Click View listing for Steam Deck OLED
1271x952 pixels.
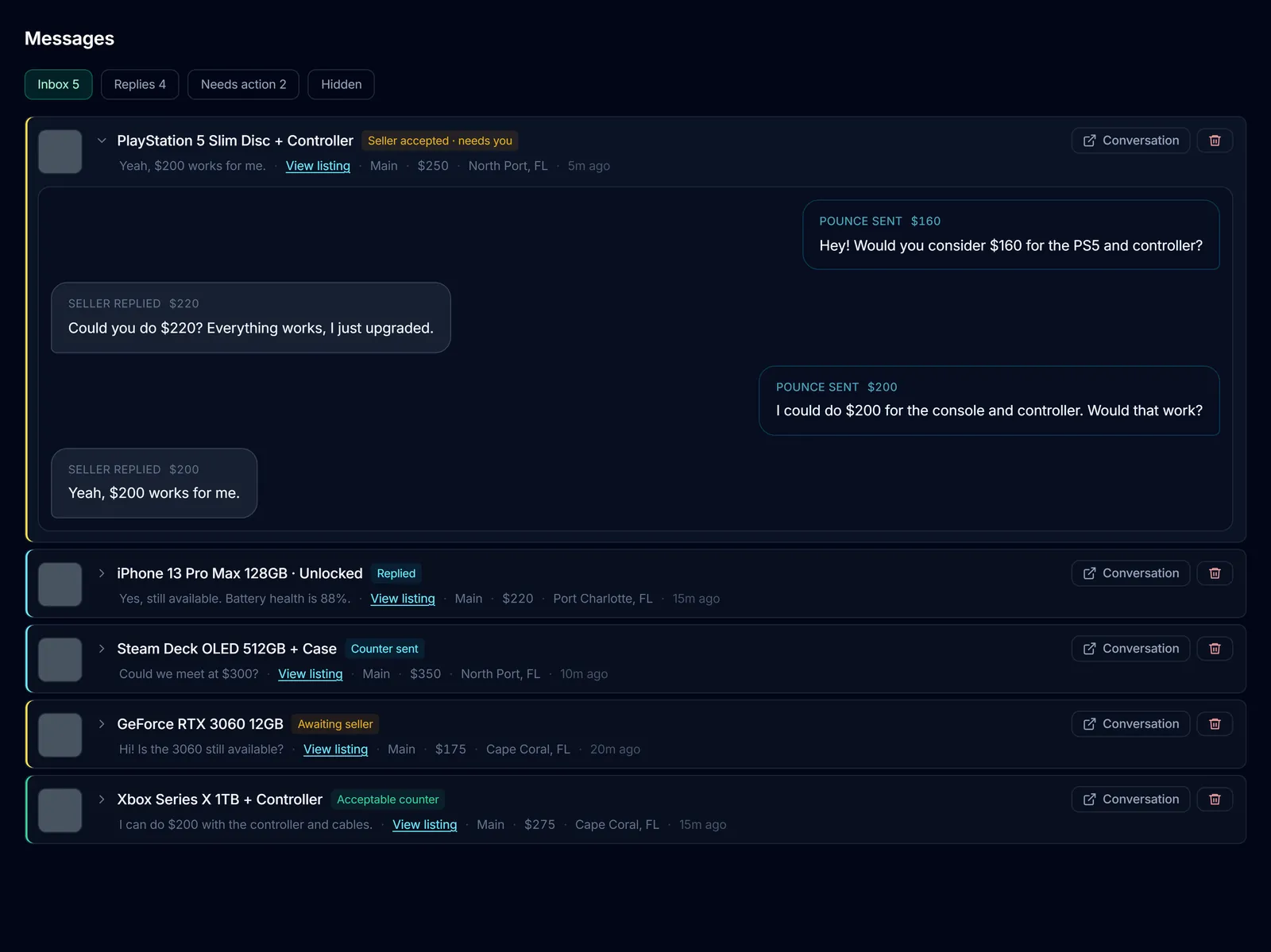(x=311, y=674)
